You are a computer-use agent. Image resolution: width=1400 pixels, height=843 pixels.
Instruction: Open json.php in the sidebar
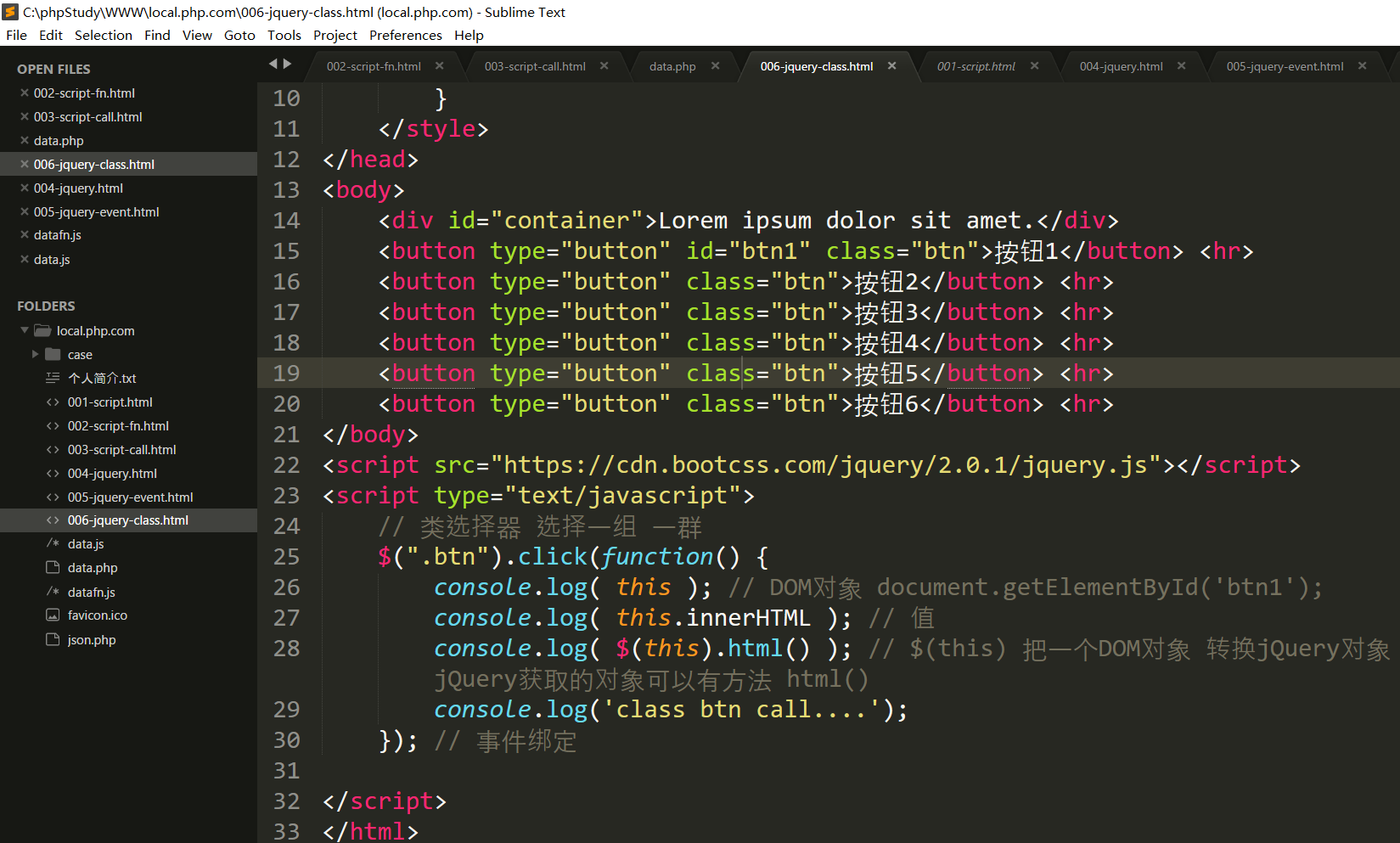92,640
